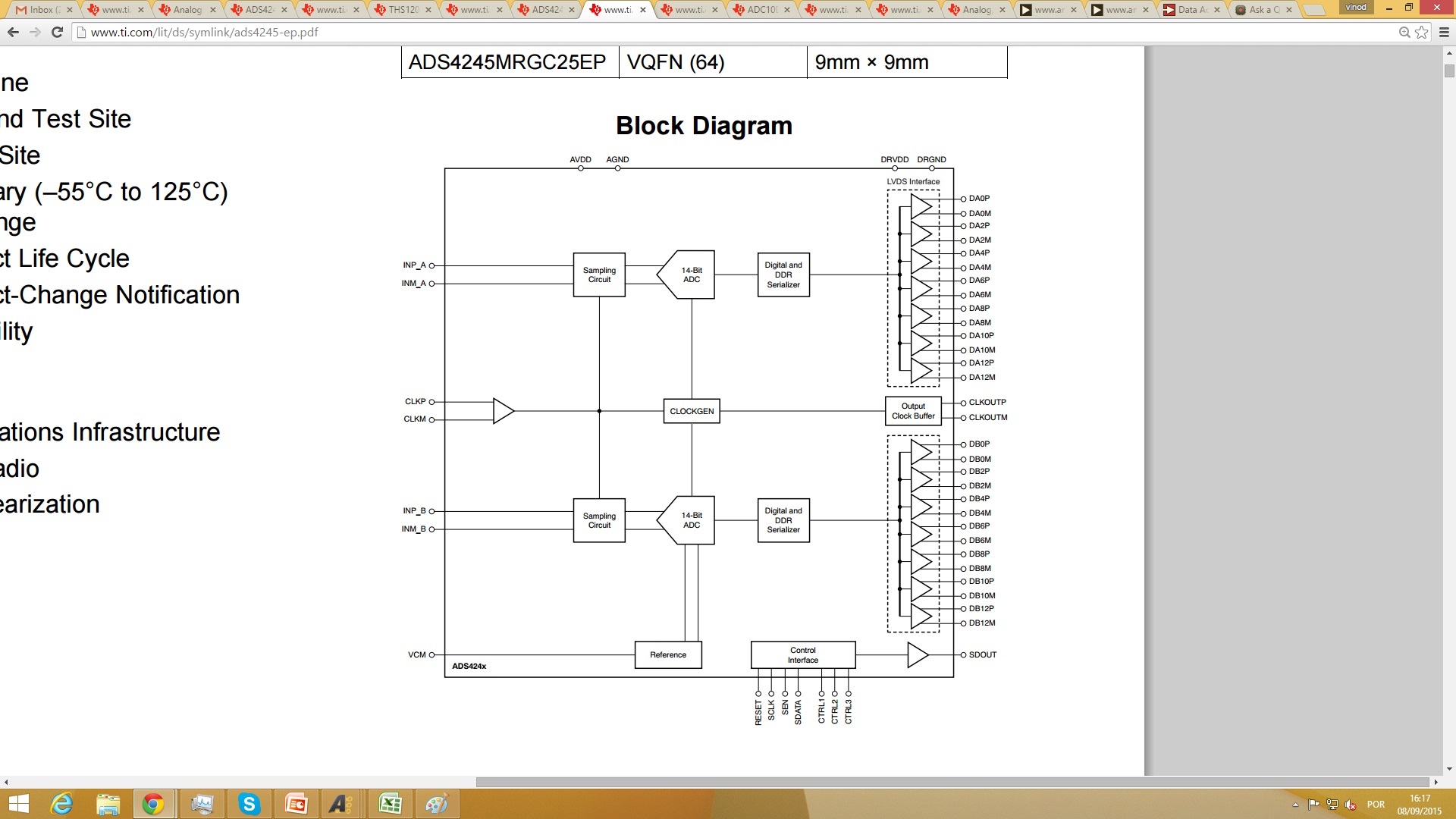1456x819 pixels.
Task: Open the performance monitor taskbar app
Action: 202,804
